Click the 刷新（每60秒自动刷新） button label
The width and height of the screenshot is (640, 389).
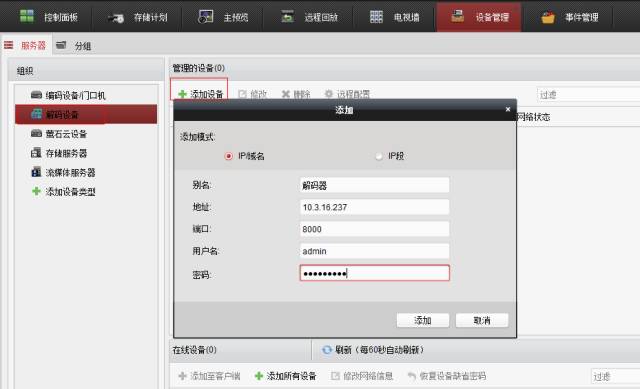point(380,350)
